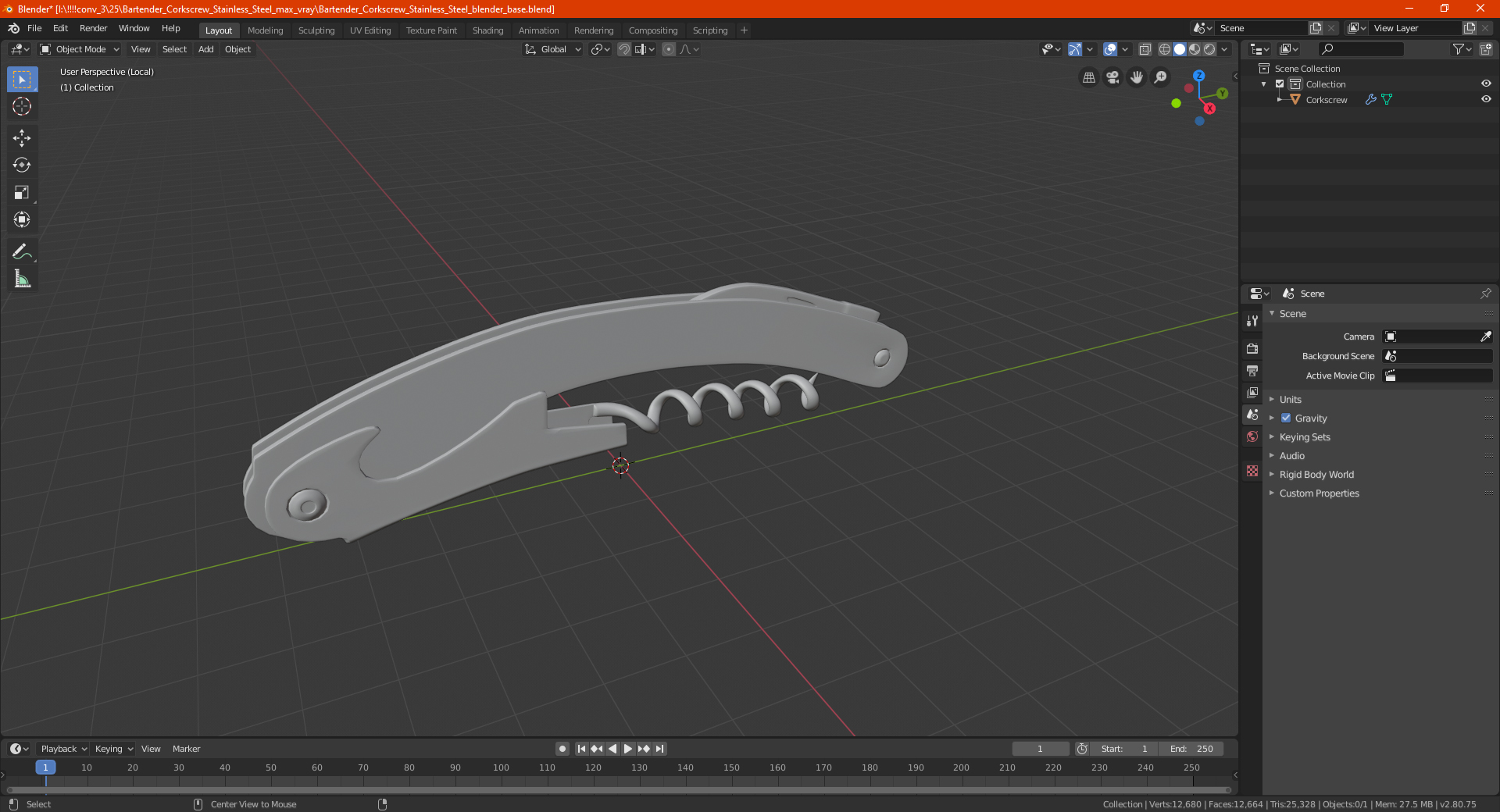Switch to wireframe shading
The height and width of the screenshot is (812, 1500).
point(1164,49)
